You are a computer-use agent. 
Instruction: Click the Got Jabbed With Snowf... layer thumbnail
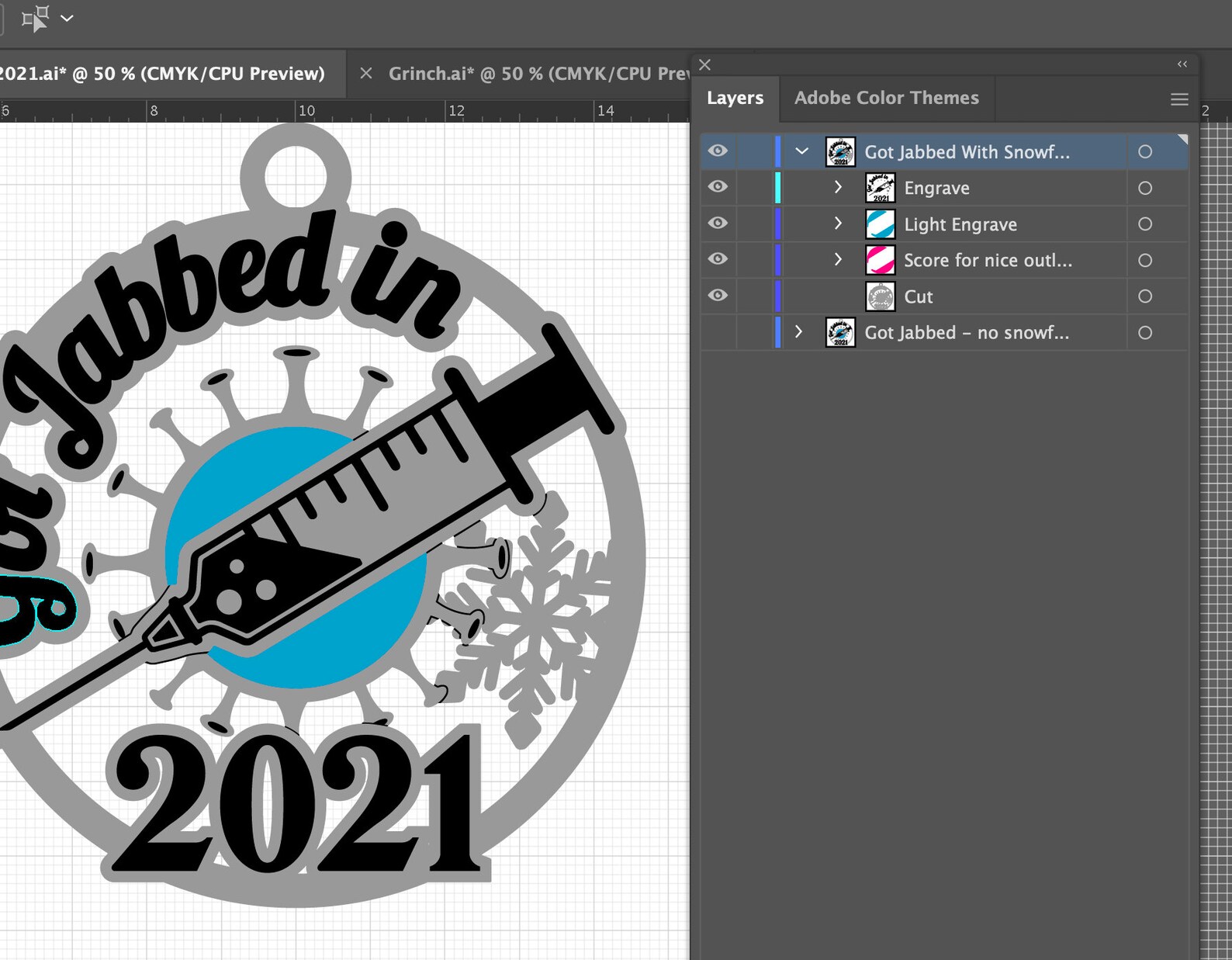840,151
